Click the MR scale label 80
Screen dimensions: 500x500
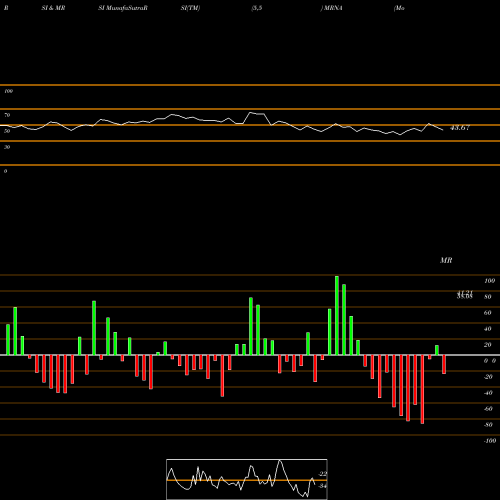pos(488,297)
